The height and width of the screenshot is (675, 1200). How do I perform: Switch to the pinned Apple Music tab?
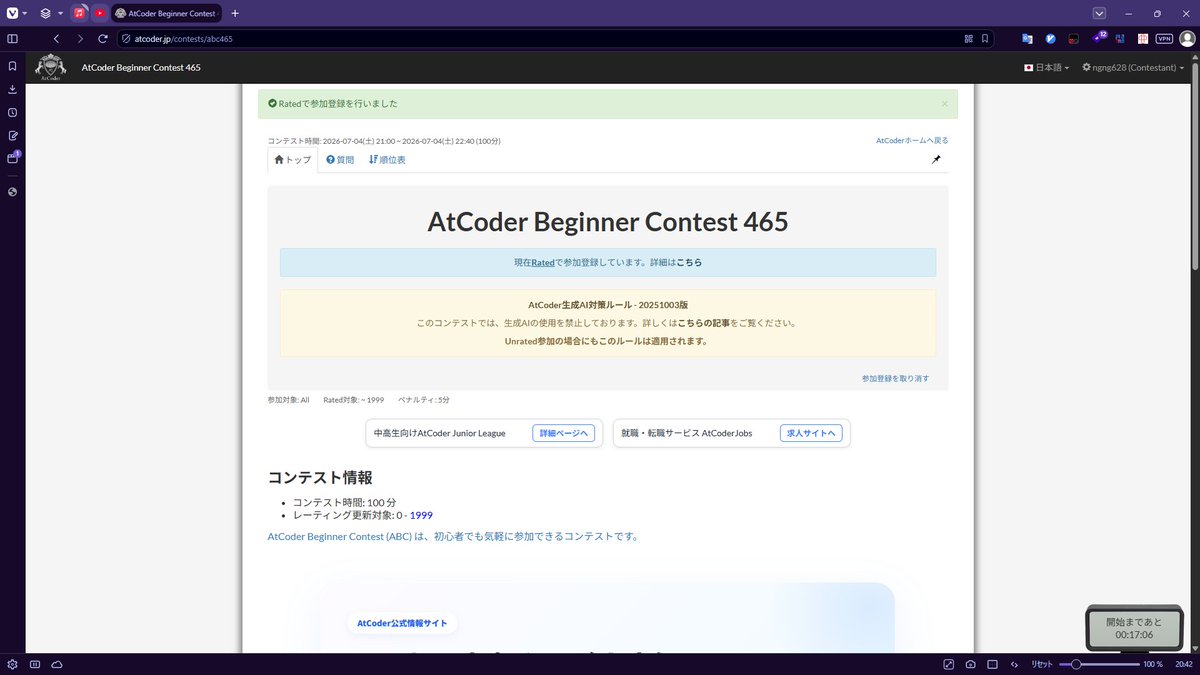(x=80, y=14)
